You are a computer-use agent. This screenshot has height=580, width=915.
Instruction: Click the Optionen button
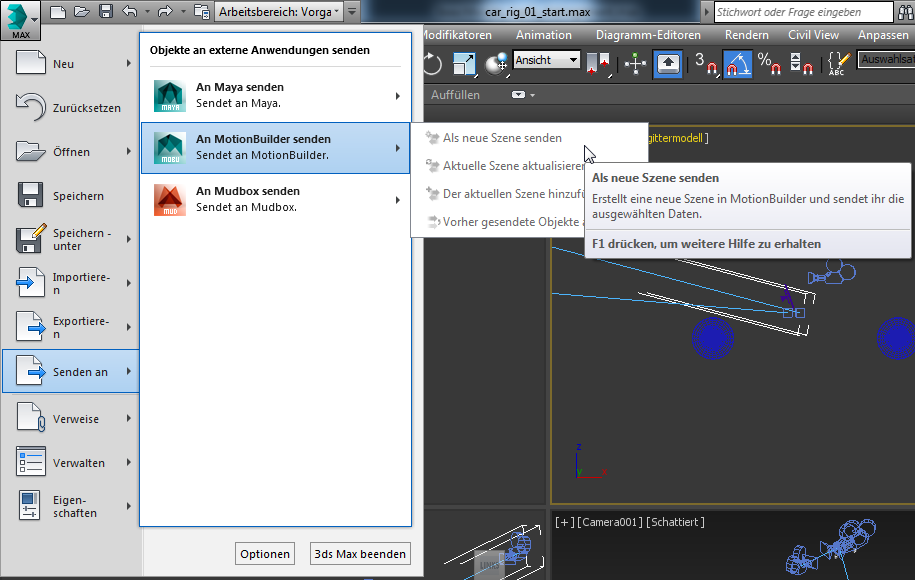pos(265,554)
